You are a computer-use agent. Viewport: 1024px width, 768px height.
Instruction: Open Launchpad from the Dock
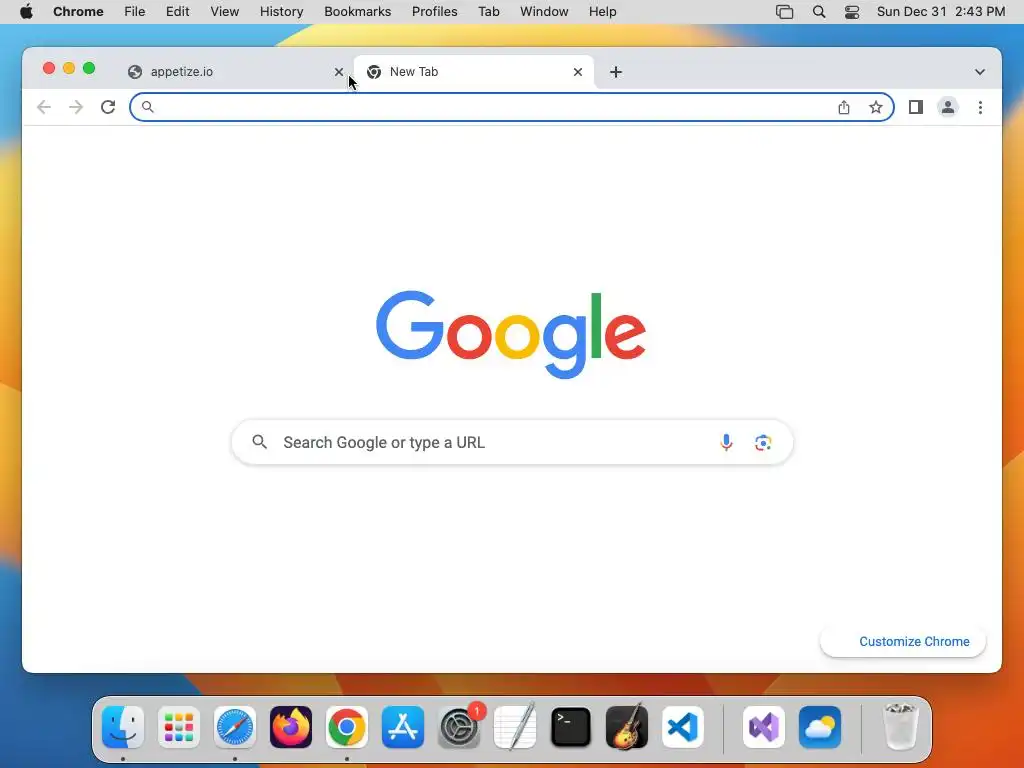point(179,727)
